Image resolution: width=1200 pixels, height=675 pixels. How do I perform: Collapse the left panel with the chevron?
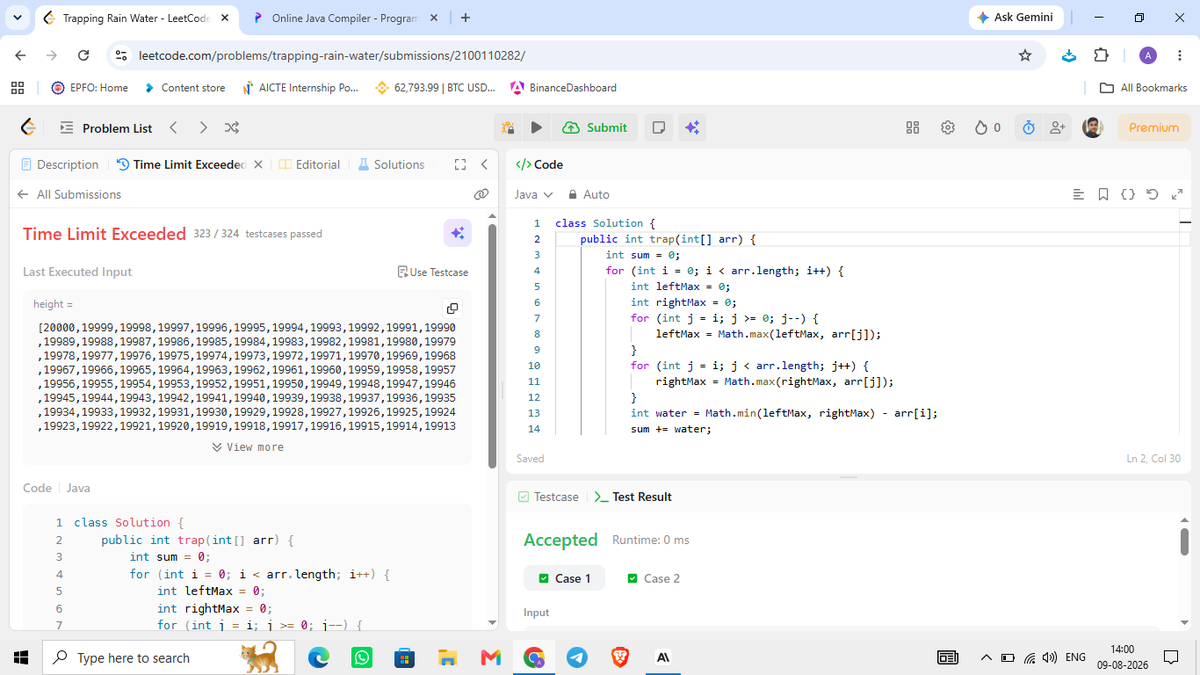[x=484, y=165]
